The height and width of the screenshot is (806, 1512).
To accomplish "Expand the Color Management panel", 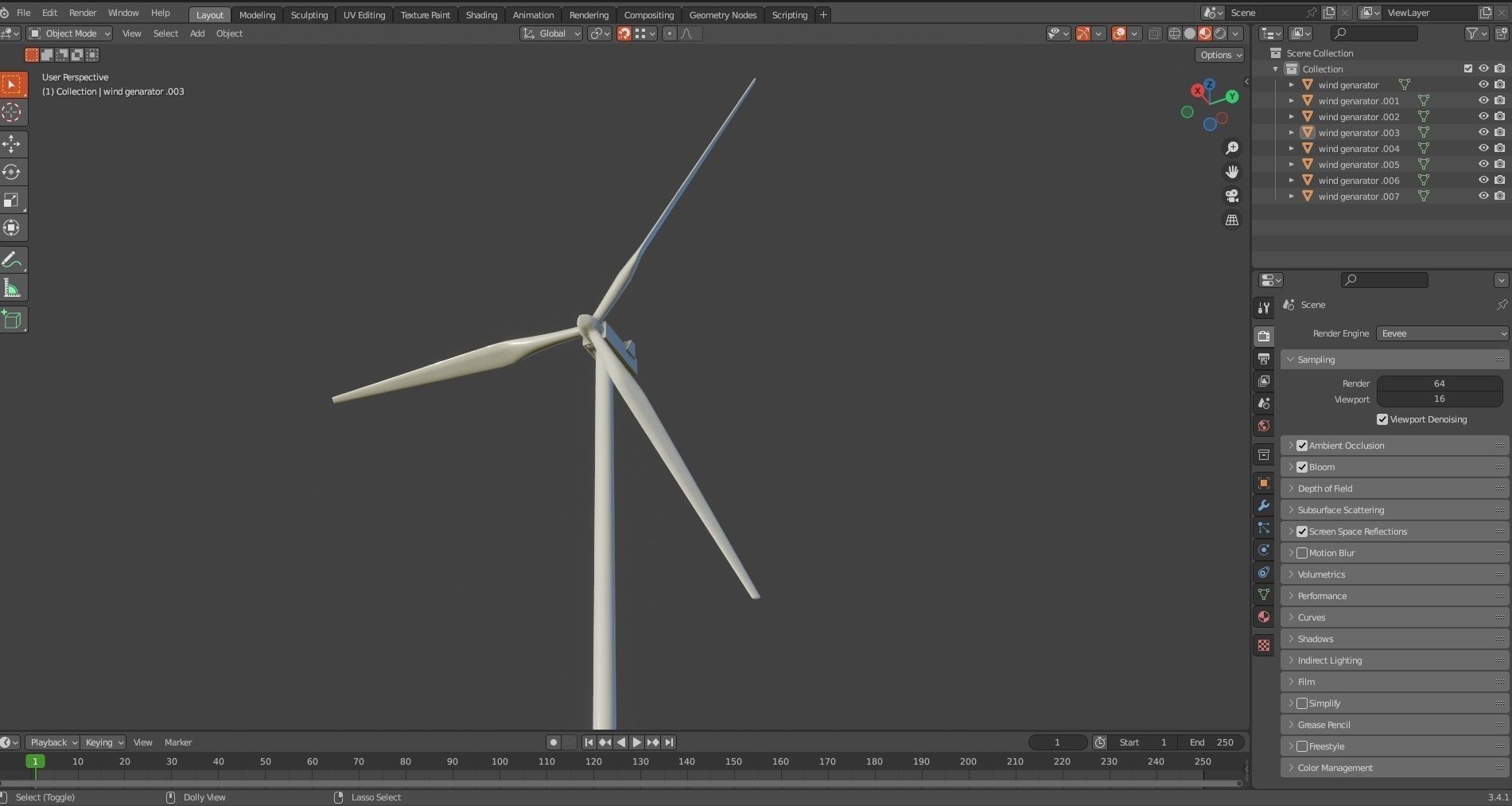I will coord(1395,768).
